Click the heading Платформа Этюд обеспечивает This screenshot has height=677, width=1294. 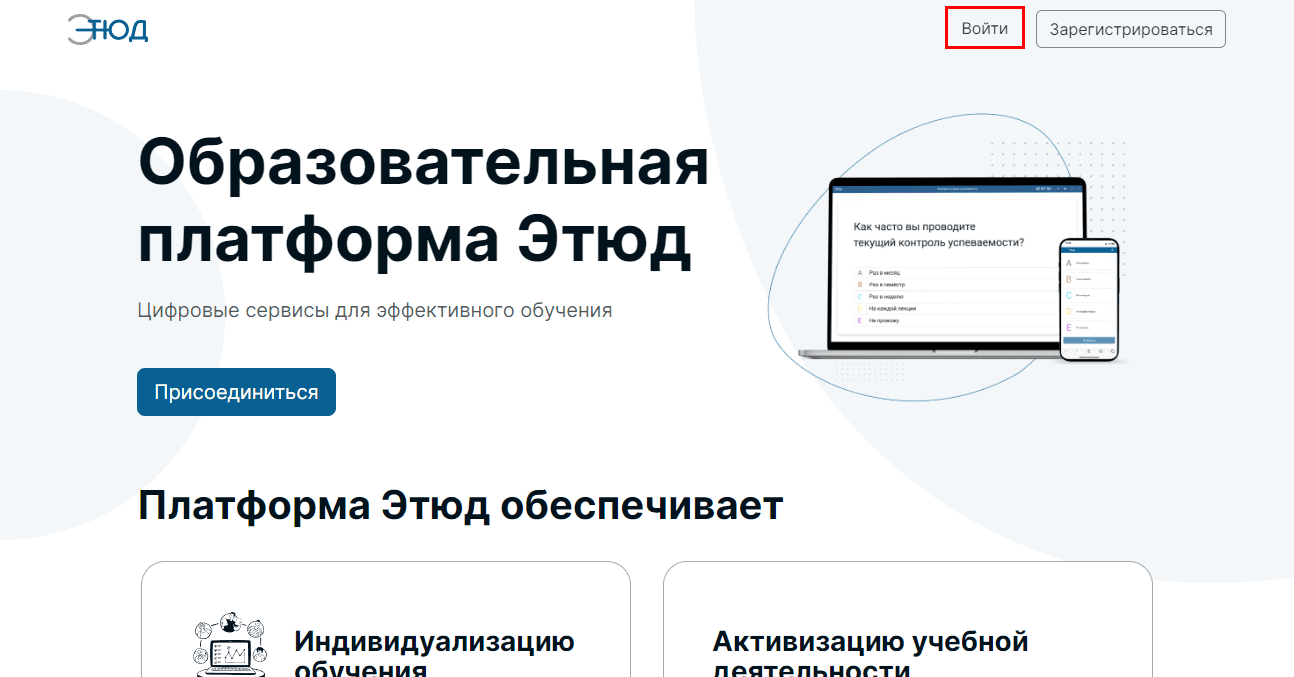pyautogui.click(x=460, y=506)
